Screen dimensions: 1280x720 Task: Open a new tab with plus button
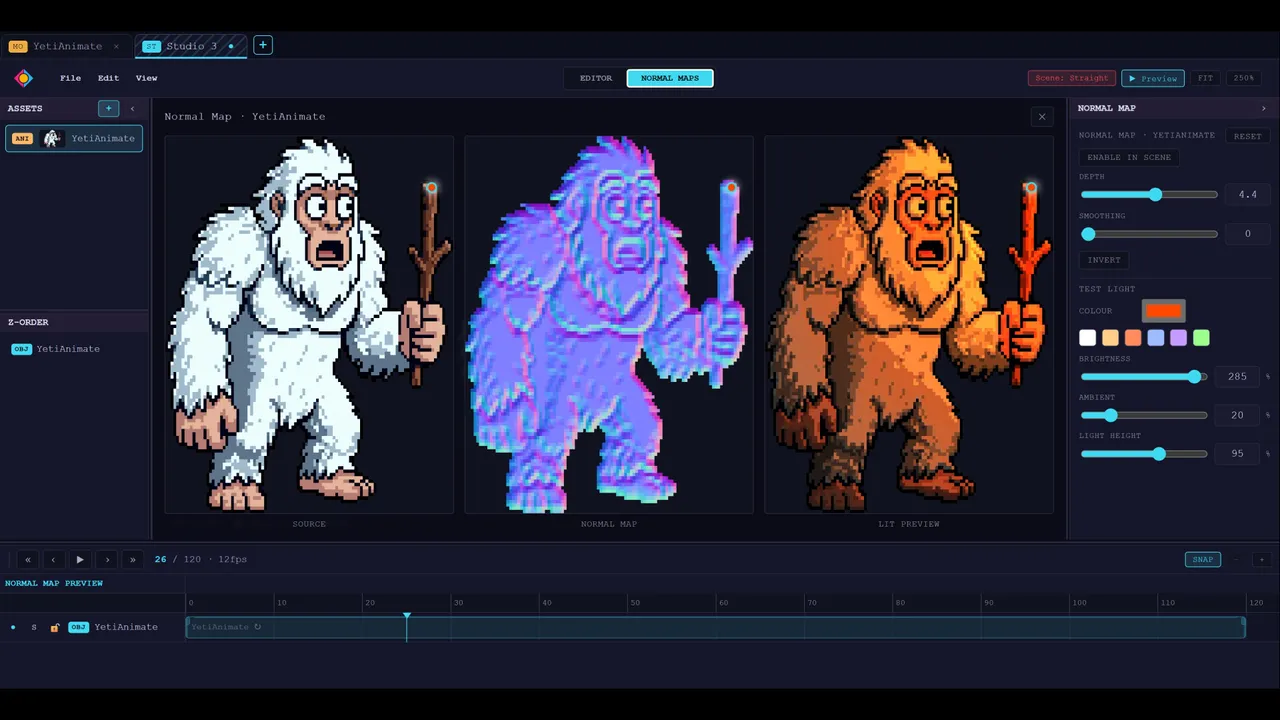pyautogui.click(x=263, y=45)
